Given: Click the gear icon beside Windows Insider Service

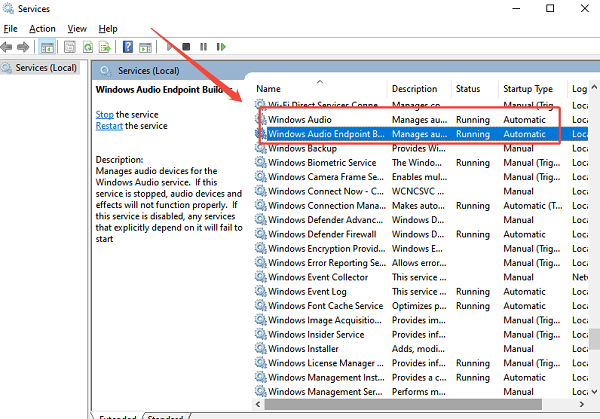Looking at the screenshot, I should pyautogui.click(x=261, y=334).
